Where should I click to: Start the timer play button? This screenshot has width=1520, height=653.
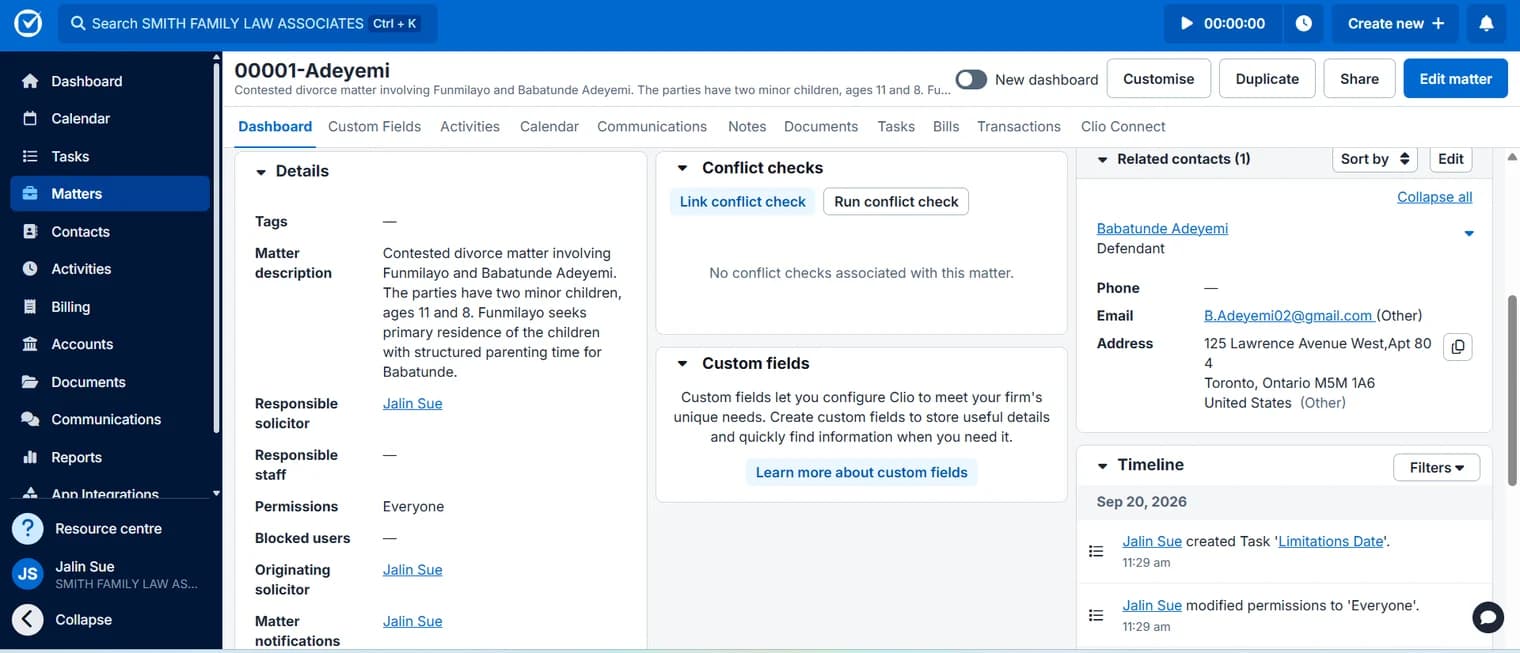click(x=1187, y=23)
